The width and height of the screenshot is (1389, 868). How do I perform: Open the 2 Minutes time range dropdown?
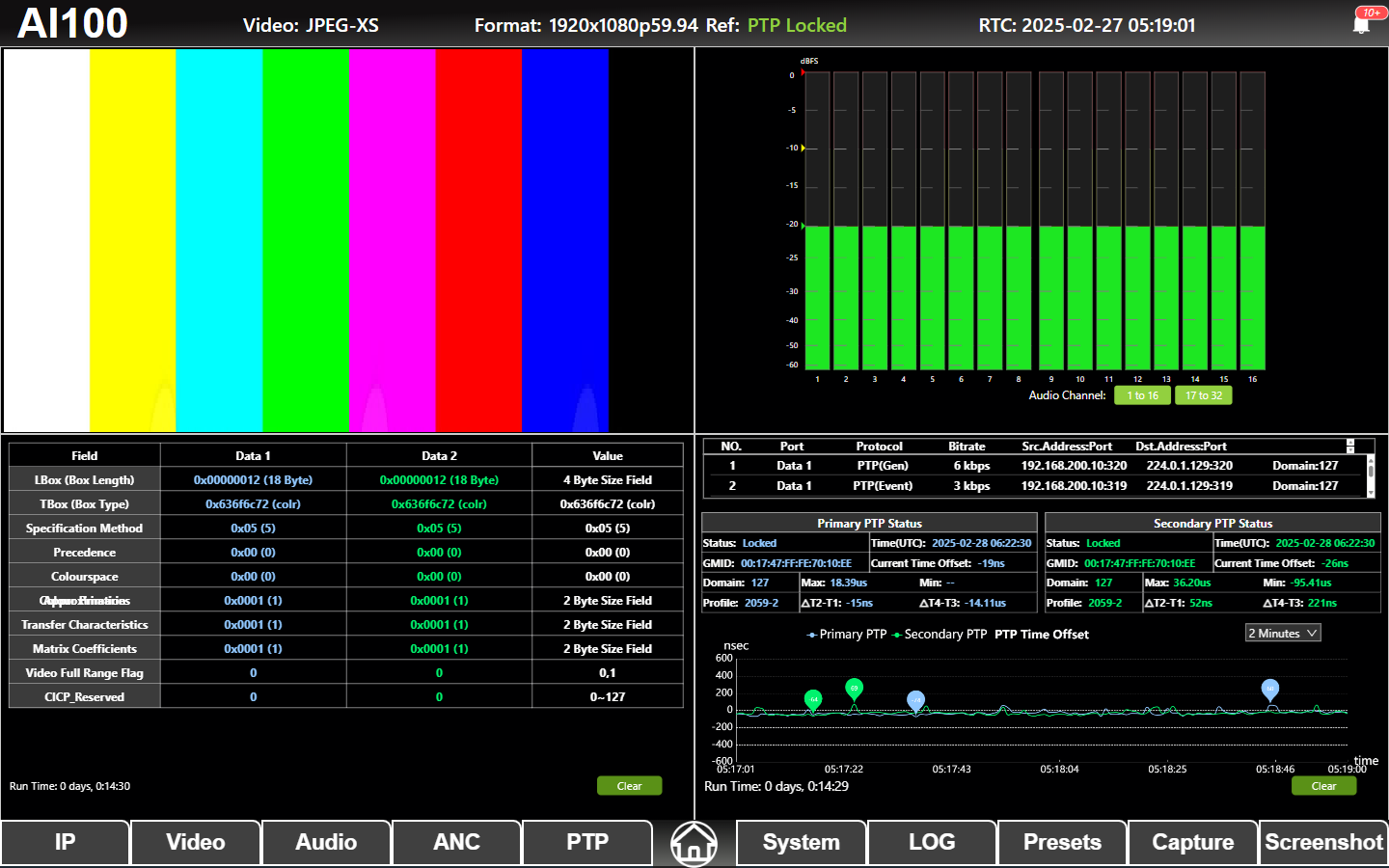(1282, 634)
